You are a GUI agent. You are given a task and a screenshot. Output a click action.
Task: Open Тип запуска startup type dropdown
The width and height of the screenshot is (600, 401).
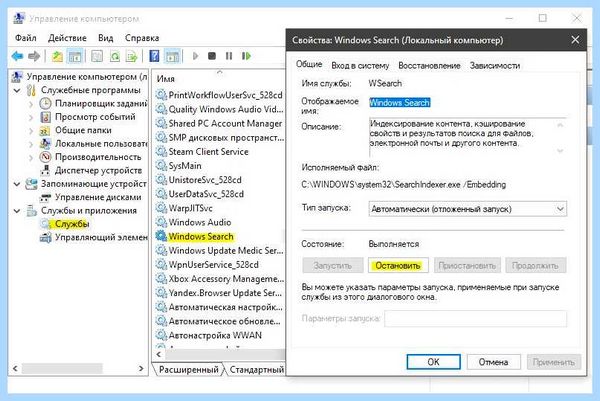pyautogui.click(x=468, y=209)
